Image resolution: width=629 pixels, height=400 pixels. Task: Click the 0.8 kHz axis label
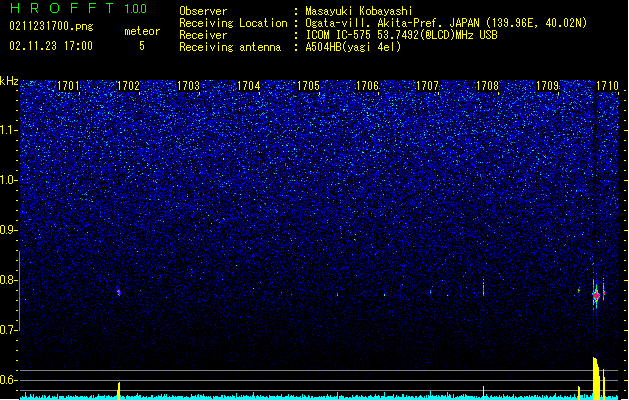pos(8,280)
